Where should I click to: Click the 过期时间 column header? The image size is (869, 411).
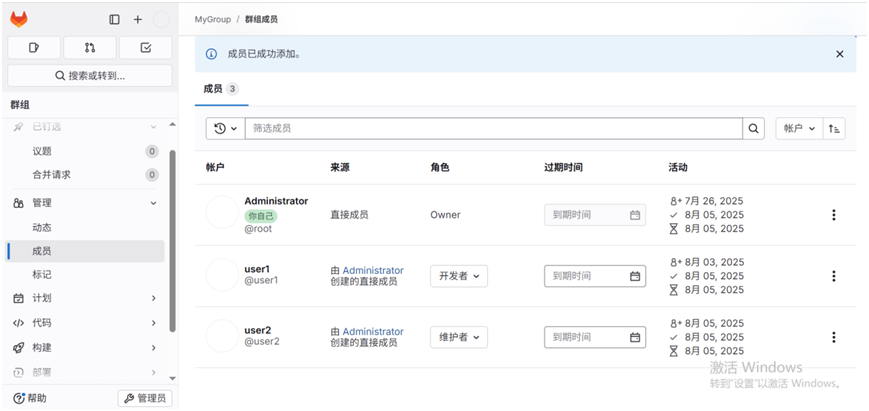point(563,167)
